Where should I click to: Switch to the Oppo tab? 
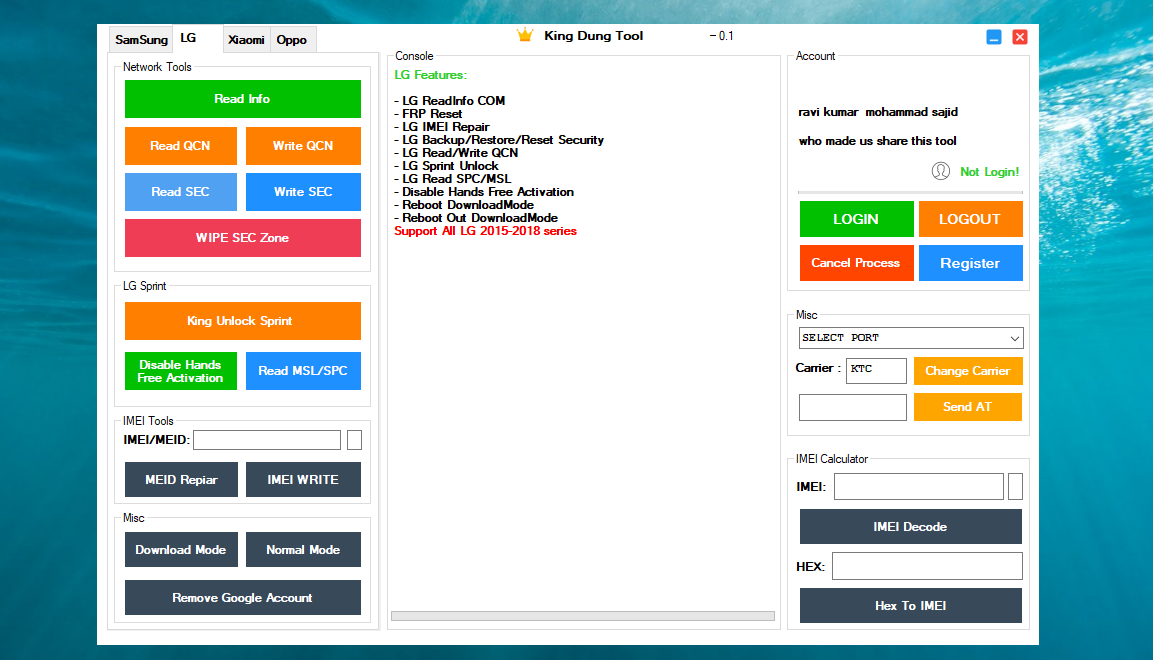(x=292, y=40)
